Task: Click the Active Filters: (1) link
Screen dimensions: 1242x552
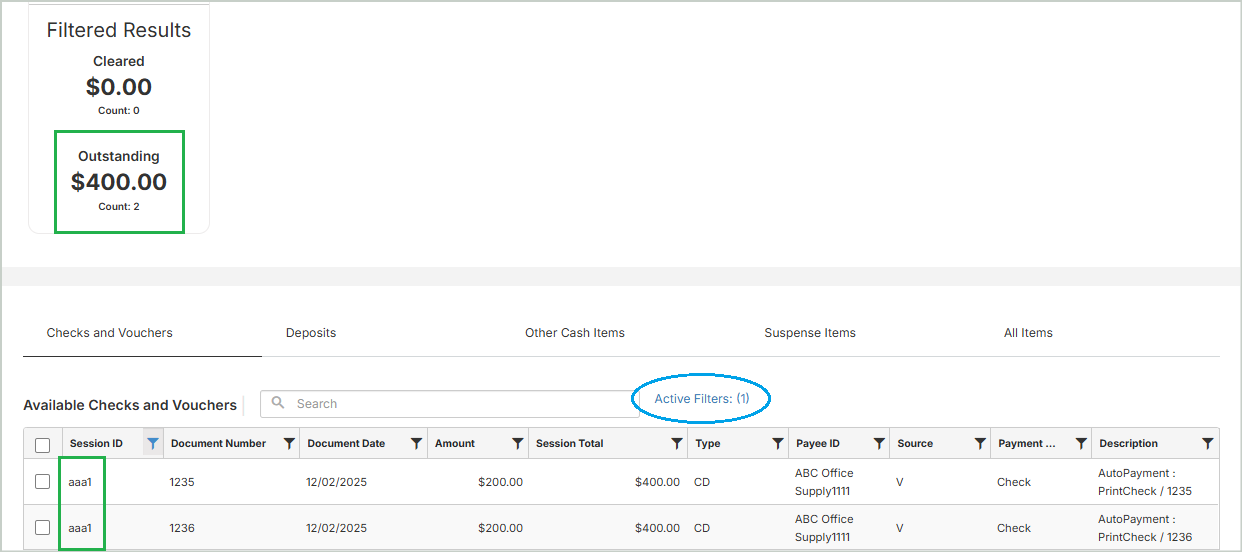Action: [x=702, y=399]
